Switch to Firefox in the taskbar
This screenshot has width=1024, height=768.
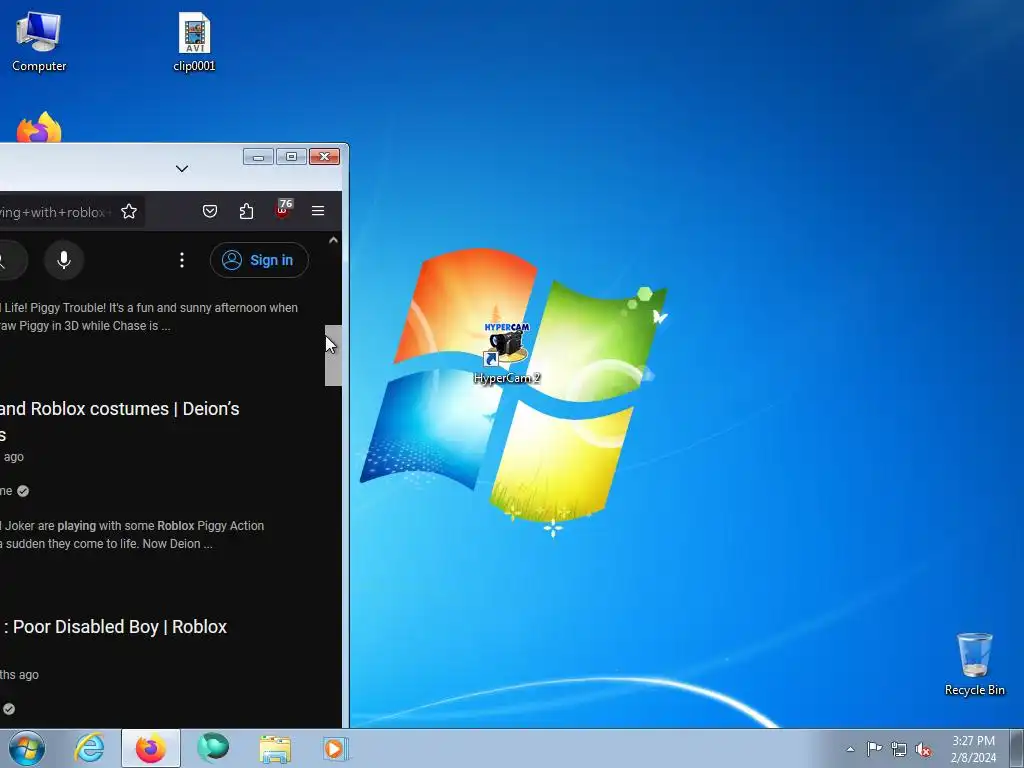(150, 748)
